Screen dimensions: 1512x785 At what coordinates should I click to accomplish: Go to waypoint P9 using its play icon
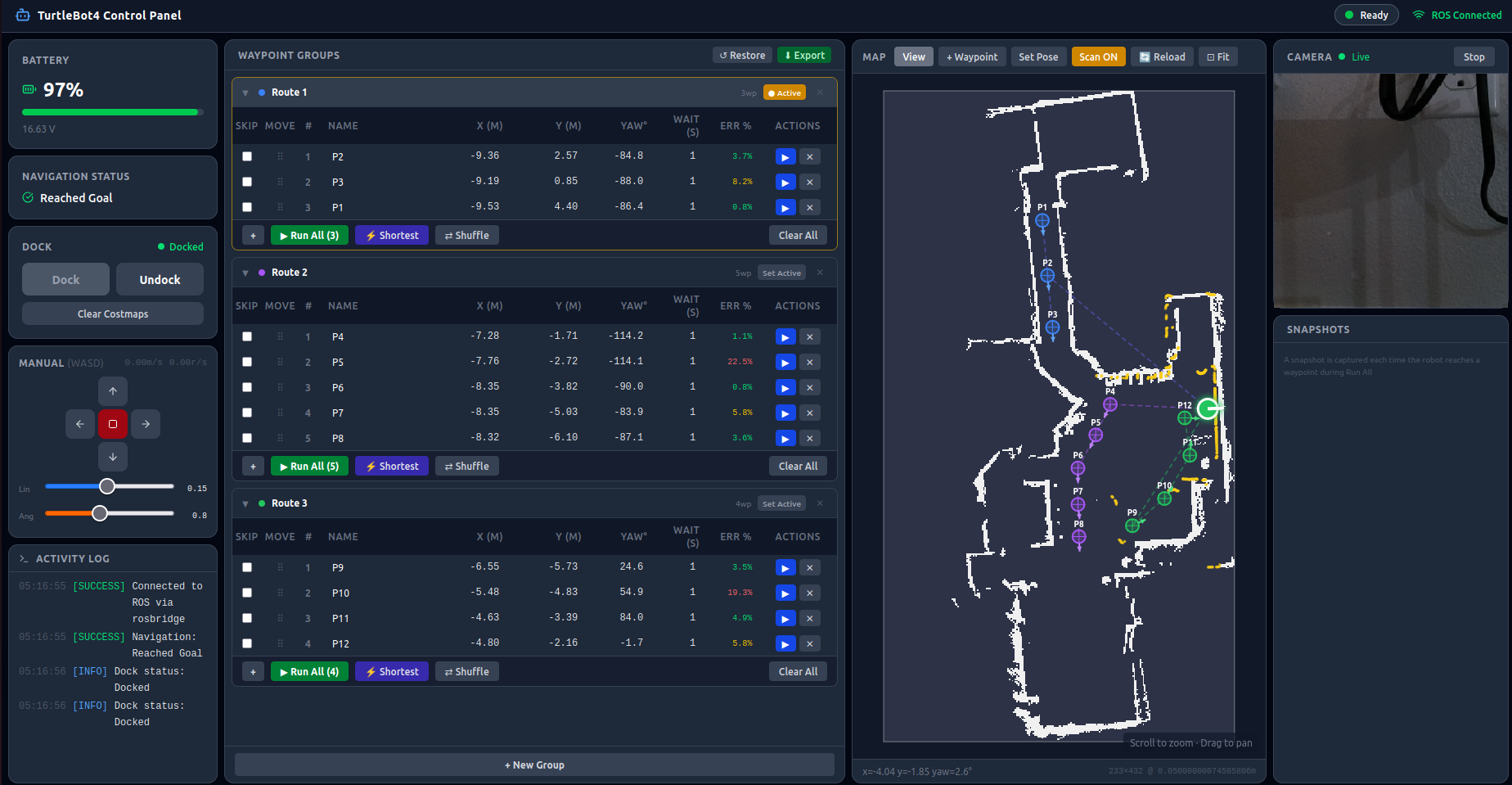click(x=785, y=568)
